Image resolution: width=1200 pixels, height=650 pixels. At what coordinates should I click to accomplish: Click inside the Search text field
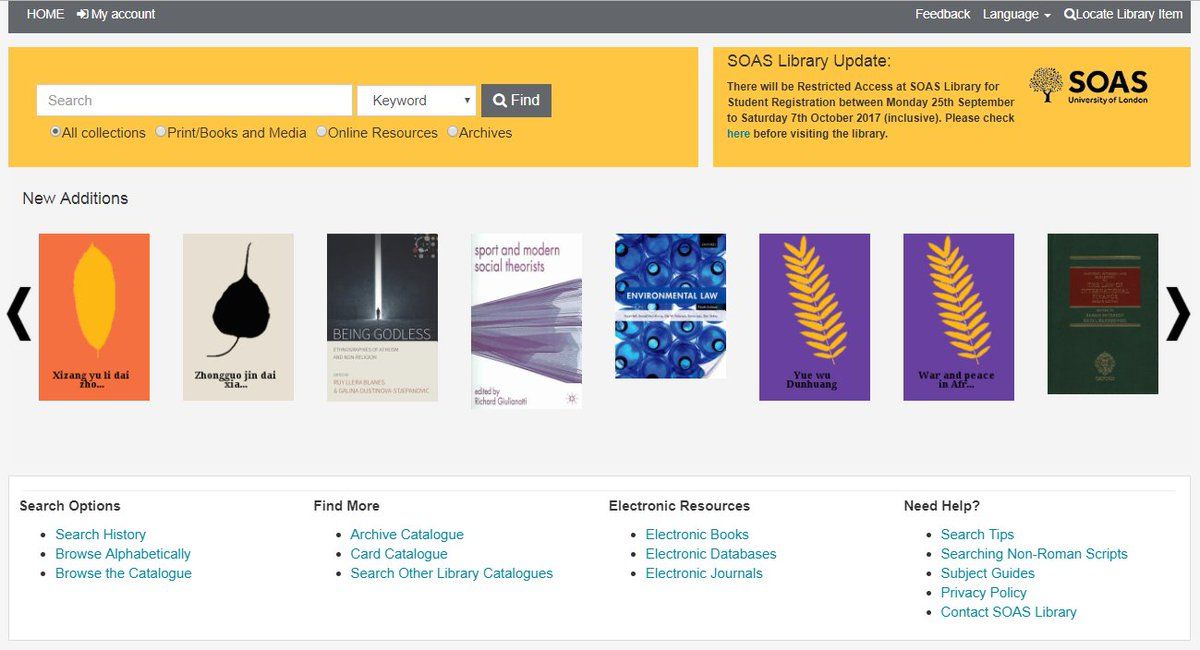pyautogui.click(x=194, y=100)
